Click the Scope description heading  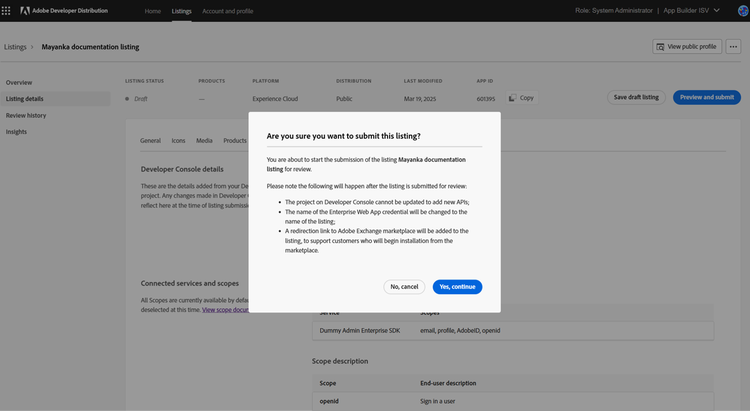340,361
